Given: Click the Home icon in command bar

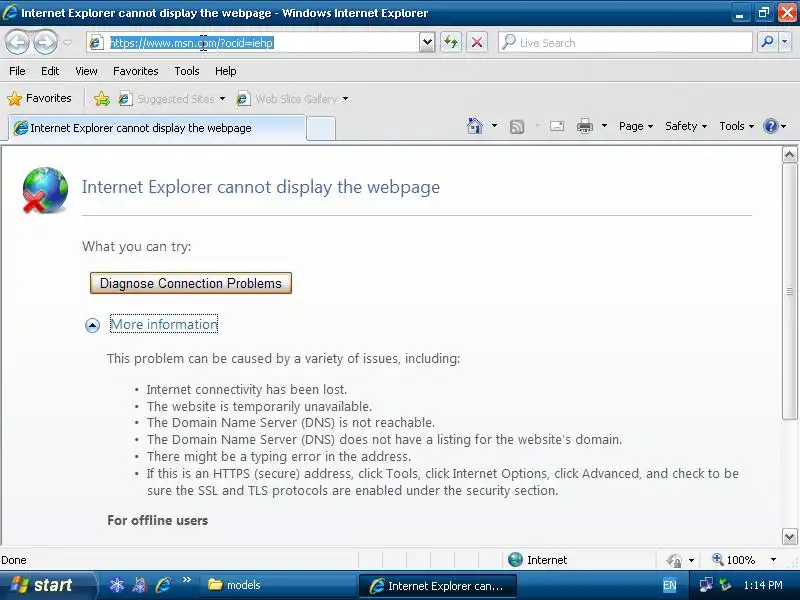Looking at the screenshot, I should (x=475, y=126).
